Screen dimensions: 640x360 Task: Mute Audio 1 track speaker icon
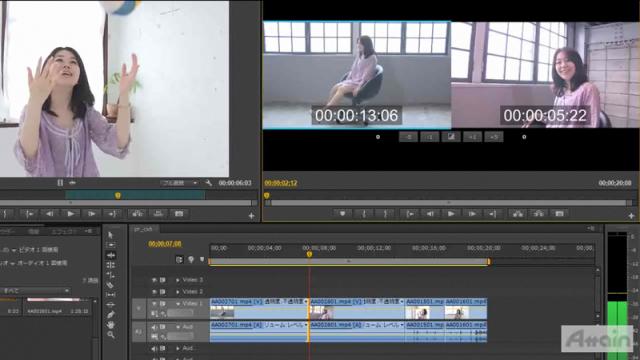tap(154, 327)
